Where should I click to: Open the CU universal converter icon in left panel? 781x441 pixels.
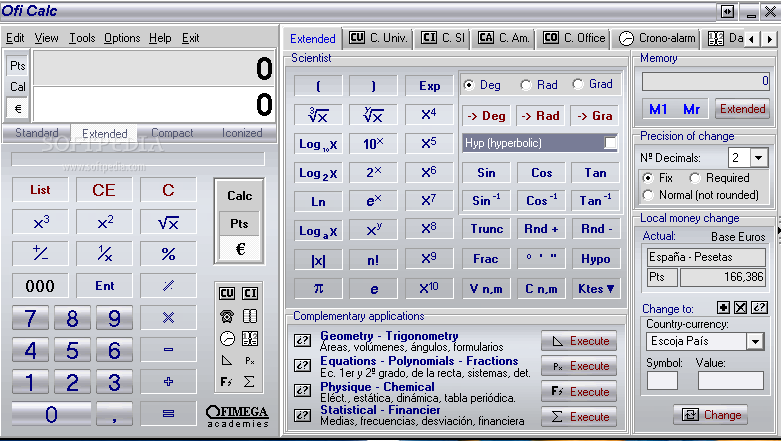[227, 293]
